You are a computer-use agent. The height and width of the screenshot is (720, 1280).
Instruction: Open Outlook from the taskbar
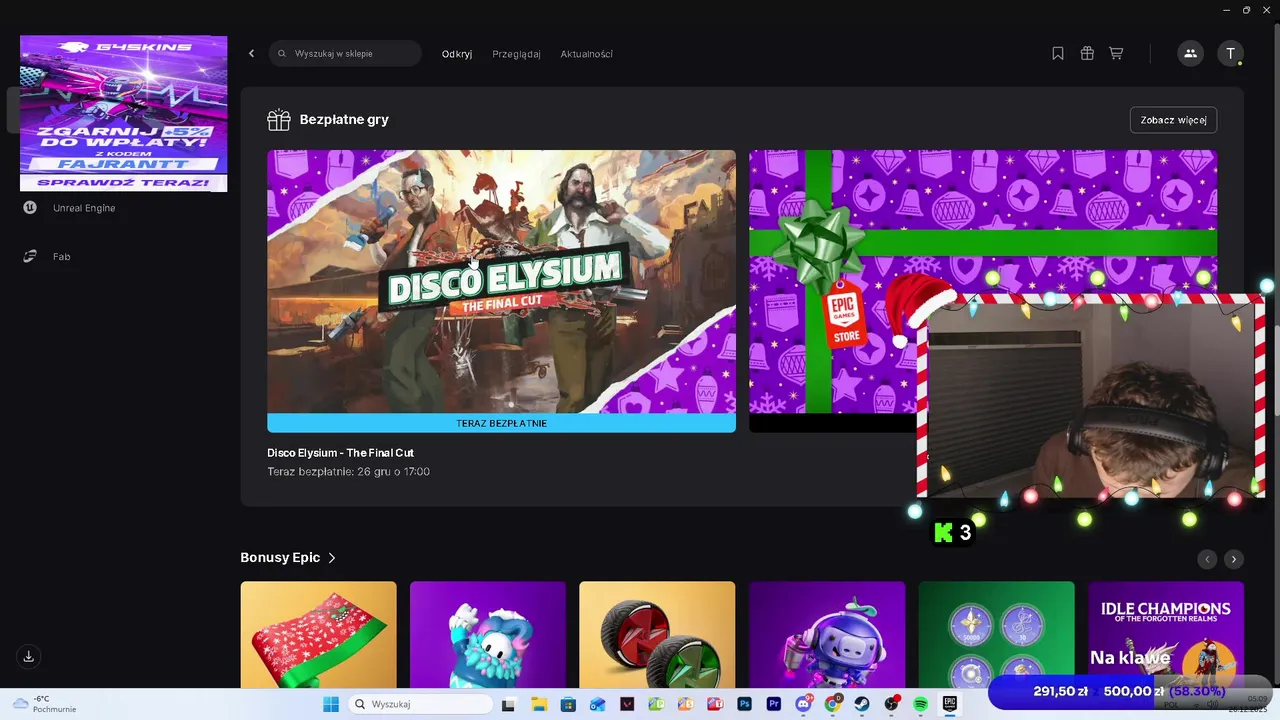coord(597,705)
